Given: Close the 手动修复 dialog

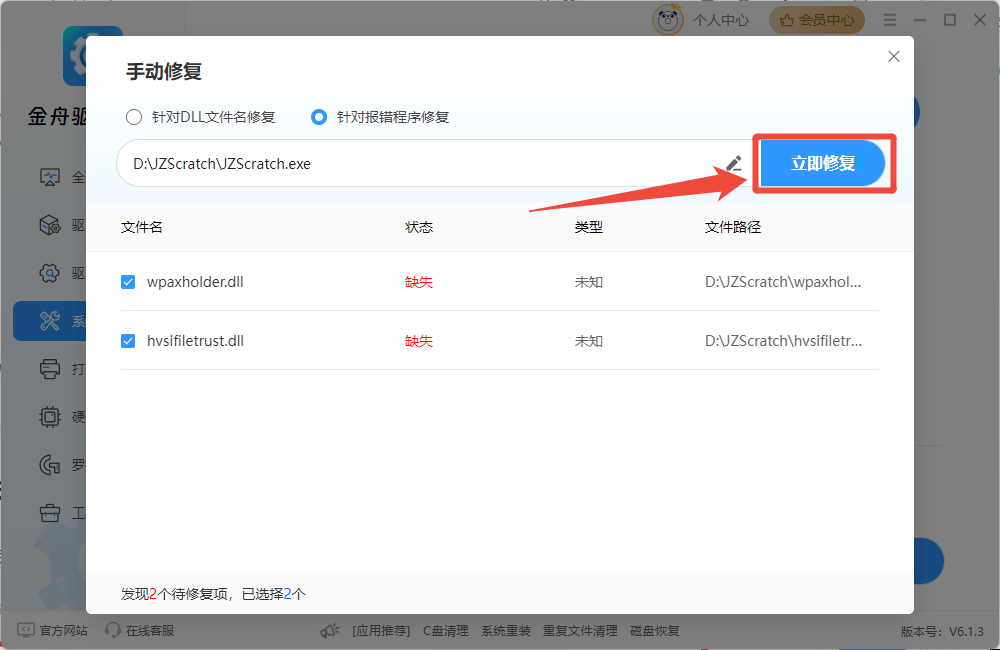Looking at the screenshot, I should pos(894,56).
